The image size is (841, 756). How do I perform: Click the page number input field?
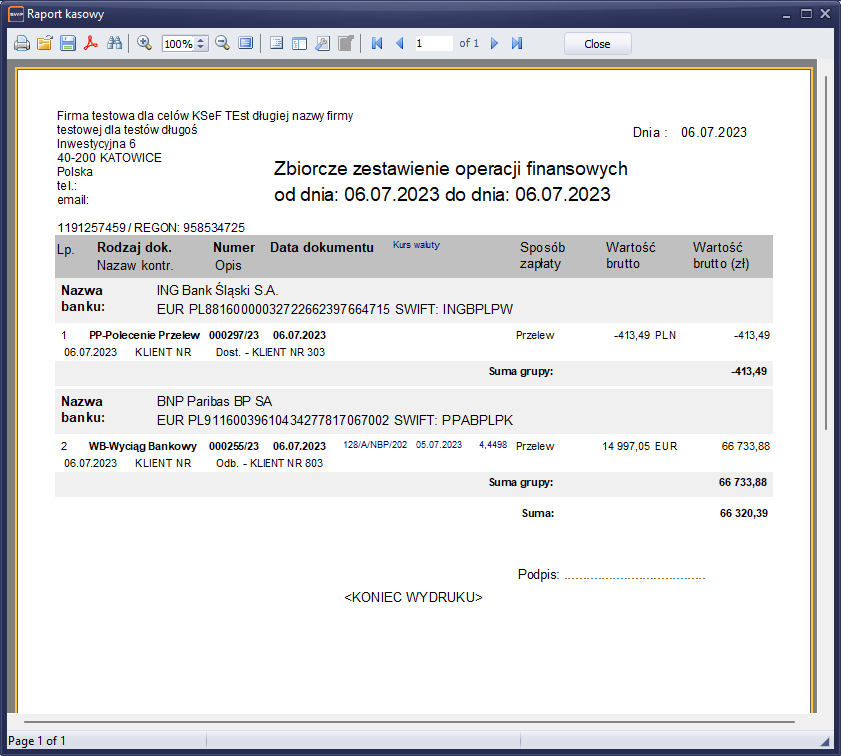pos(433,44)
